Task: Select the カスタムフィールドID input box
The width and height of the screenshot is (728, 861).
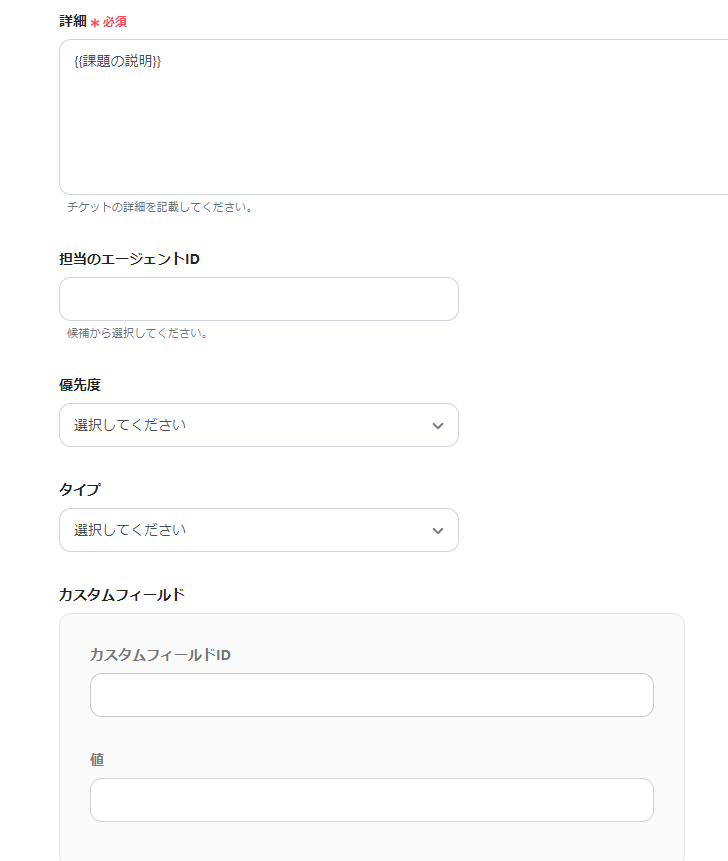Action: point(371,695)
